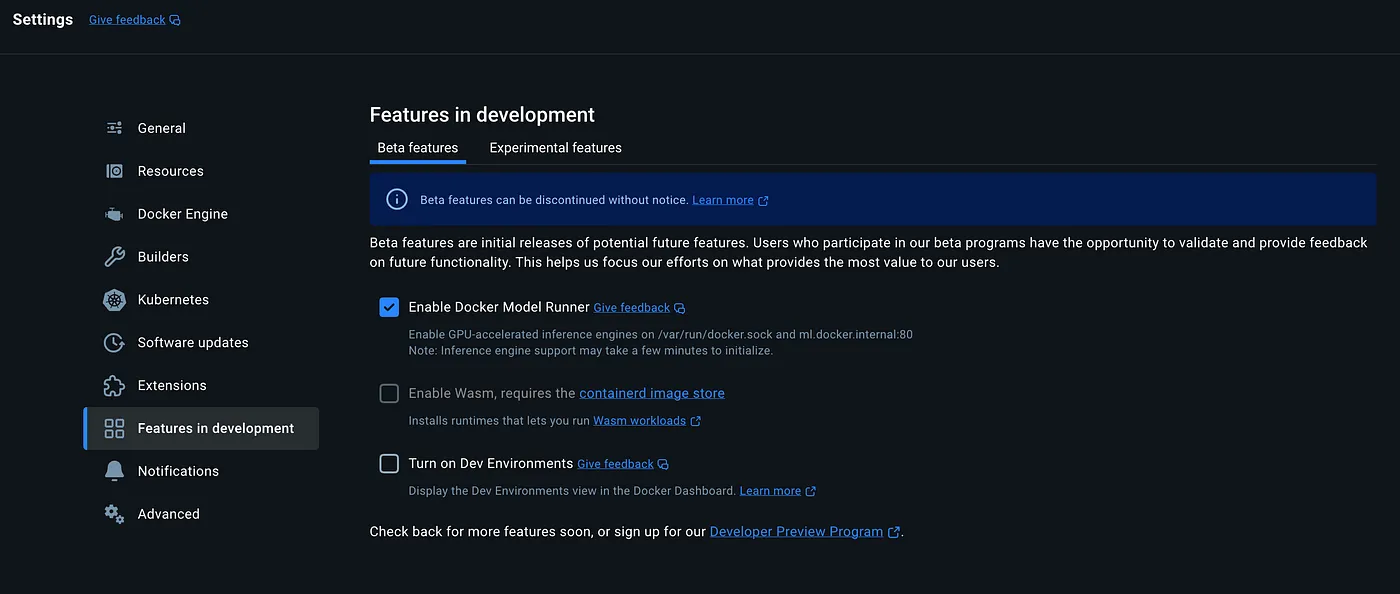Click the Settings page title
Screen dimensions: 1400x594
pyautogui.click(x=43, y=20)
